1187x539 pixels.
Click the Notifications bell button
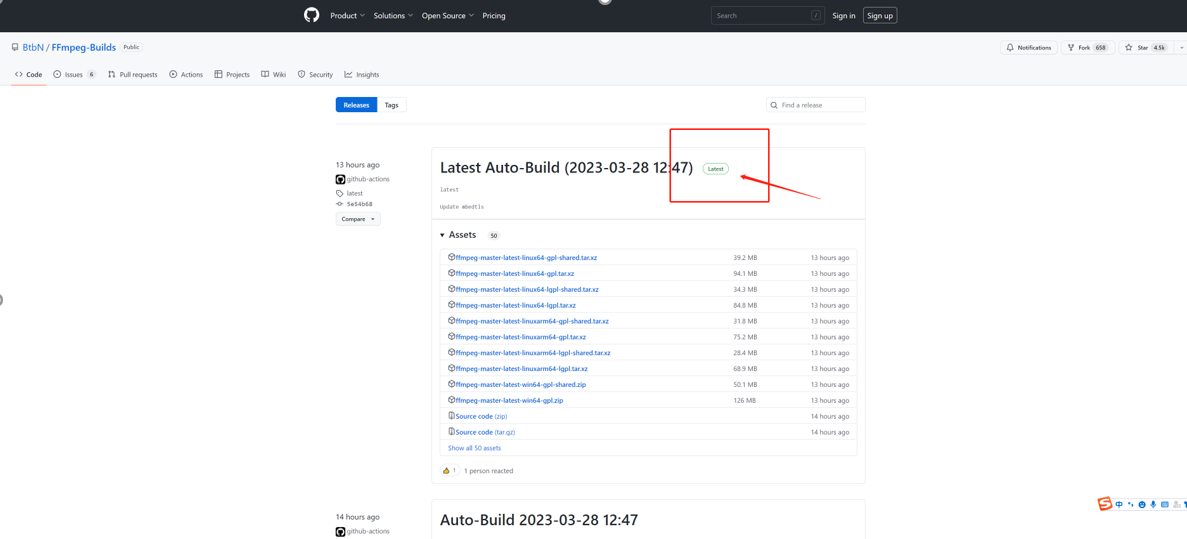1029,48
